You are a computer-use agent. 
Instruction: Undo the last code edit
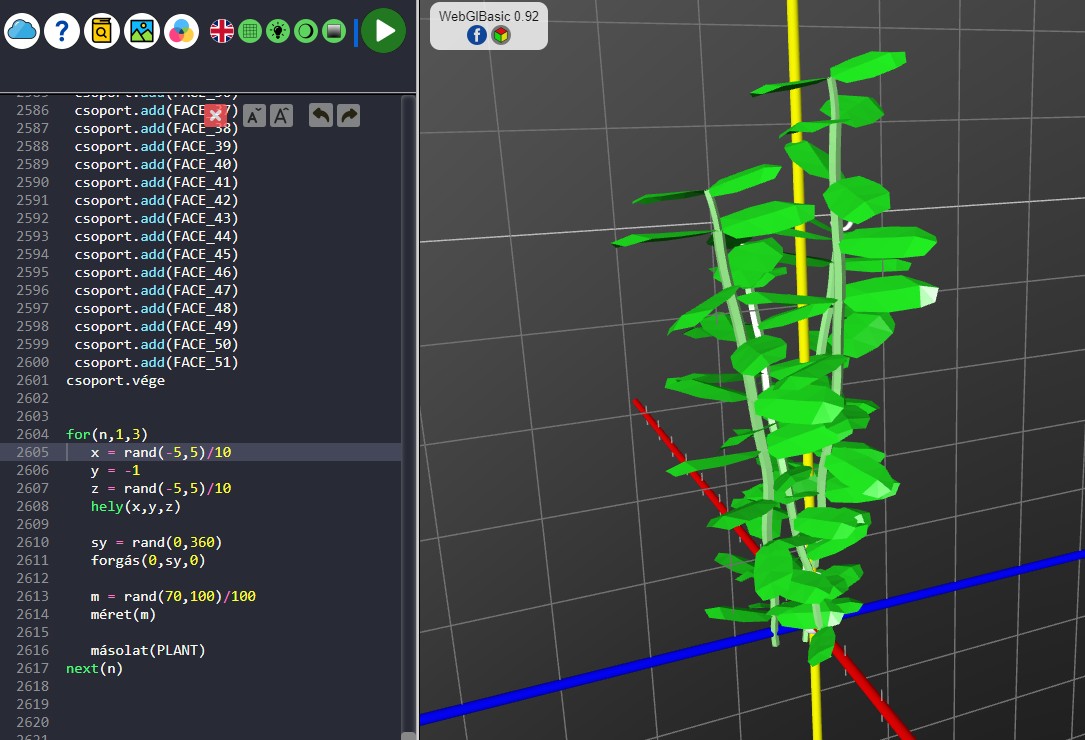(x=321, y=115)
